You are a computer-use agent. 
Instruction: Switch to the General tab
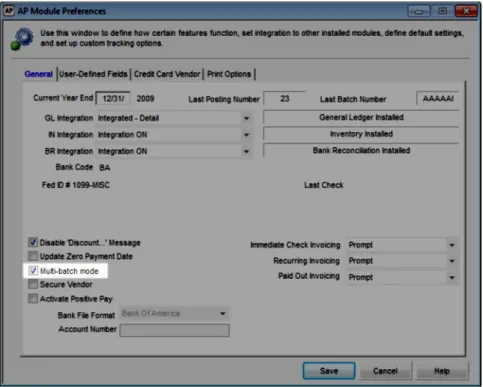click(39, 74)
